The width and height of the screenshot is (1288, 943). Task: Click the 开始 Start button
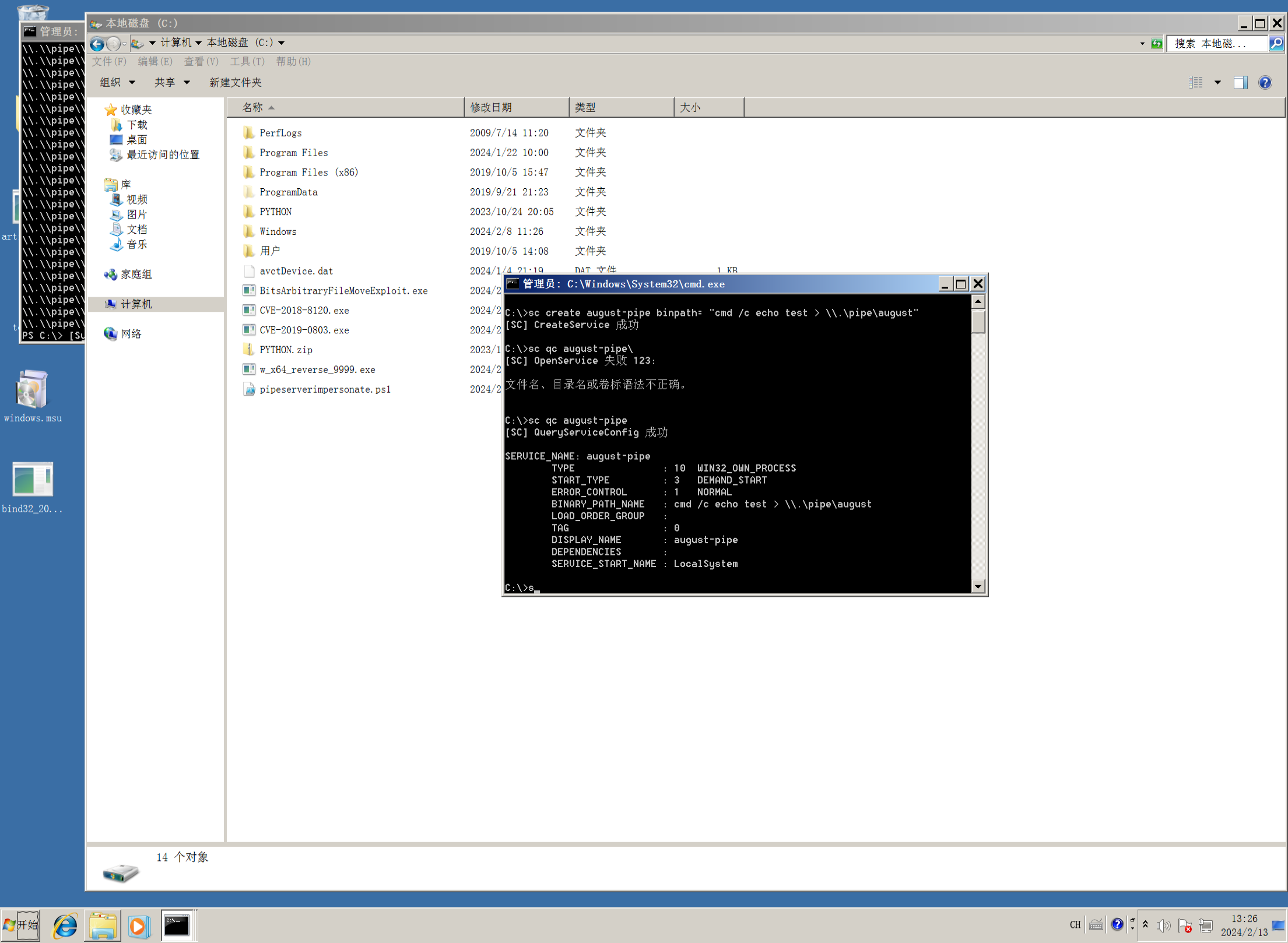pyautogui.click(x=21, y=926)
